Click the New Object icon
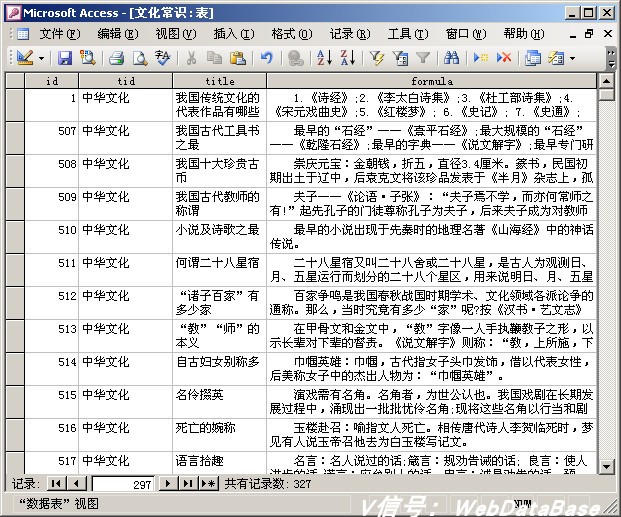The image size is (621, 517). 556,58
